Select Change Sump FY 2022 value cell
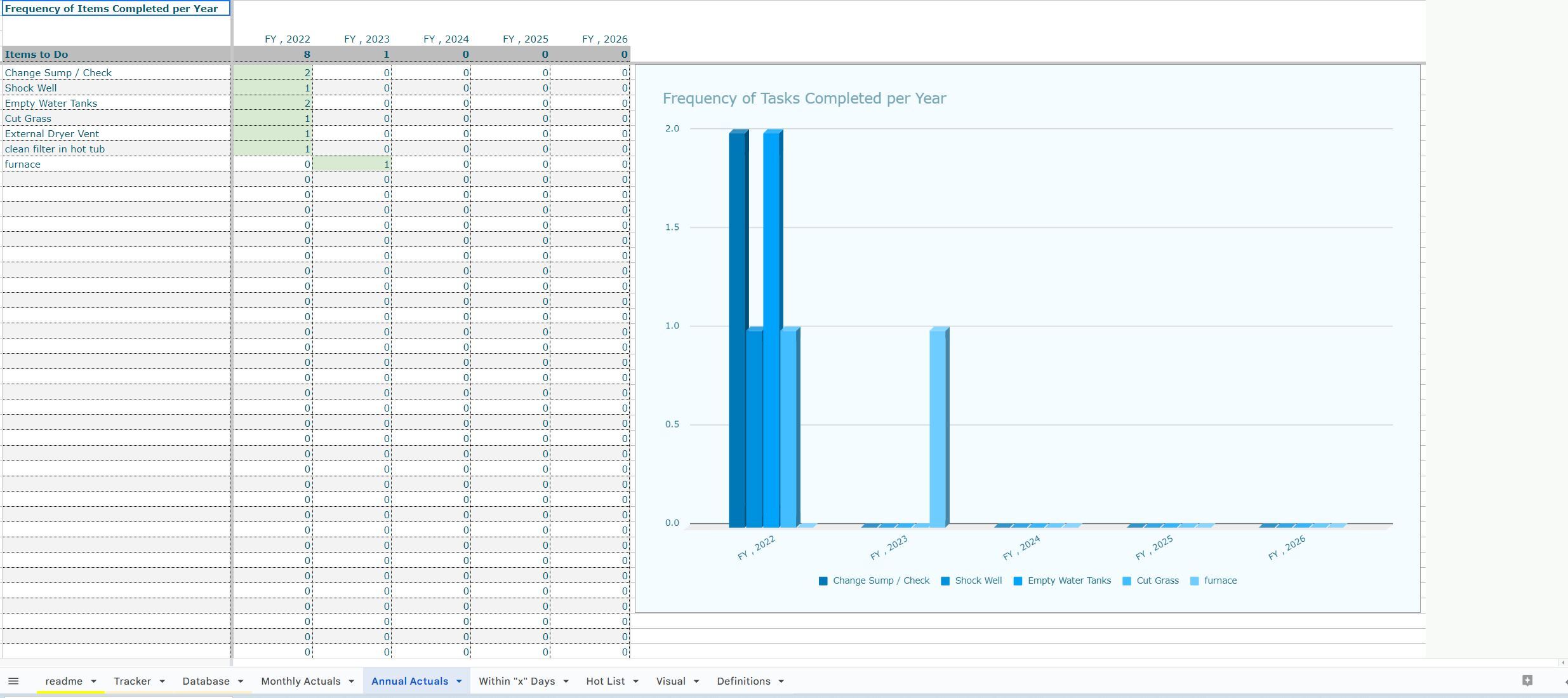This screenshot has height=698, width=1568. point(273,72)
